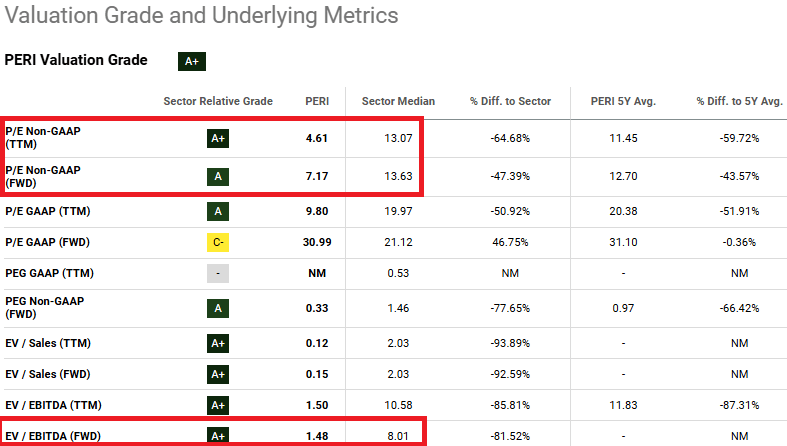Click the Valuation Grade and Underlying Metrics heading

(201, 16)
